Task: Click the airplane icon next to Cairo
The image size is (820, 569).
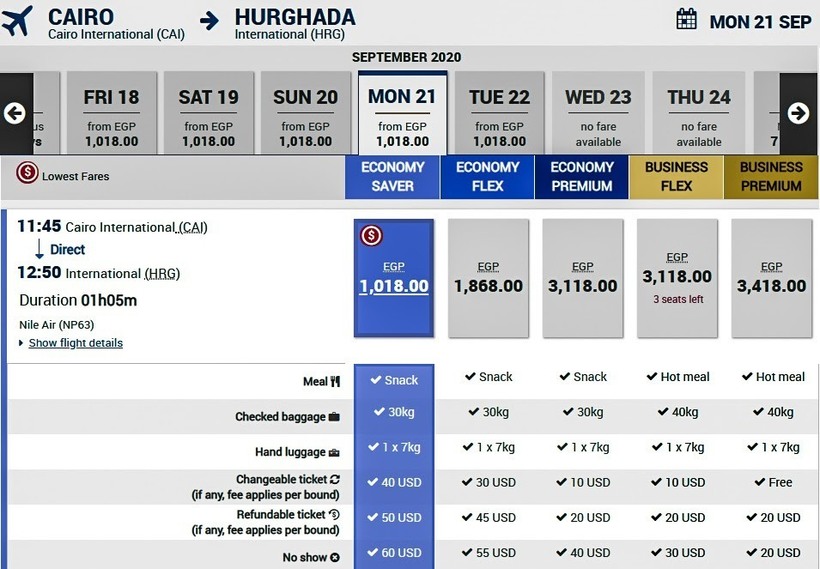Action: (x=18, y=20)
